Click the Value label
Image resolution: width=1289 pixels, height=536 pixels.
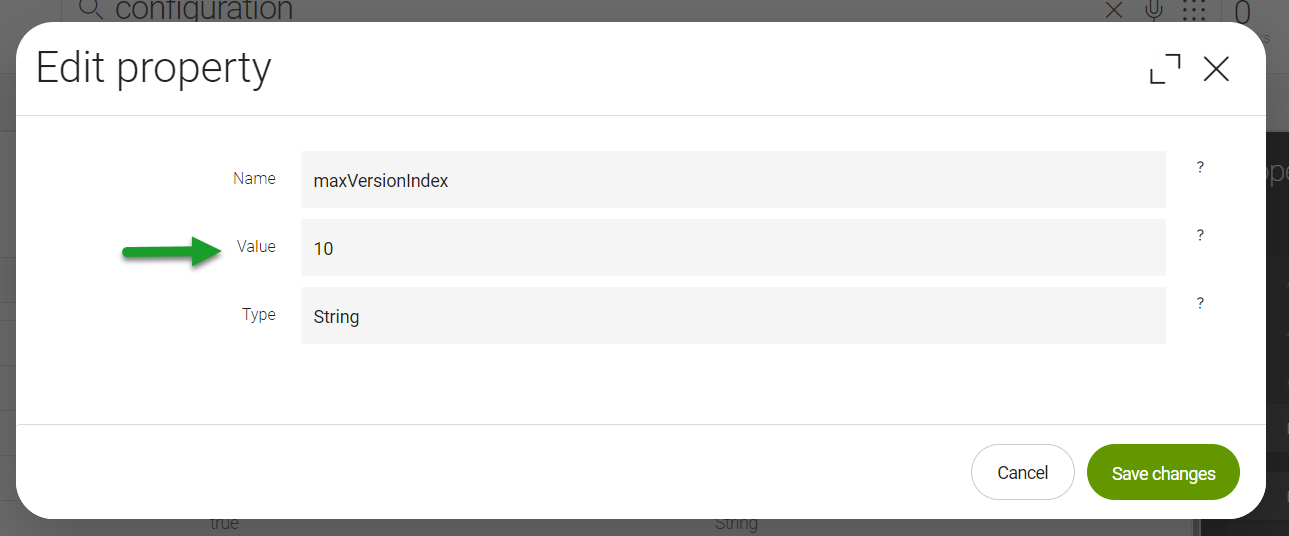(x=256, y=246)
